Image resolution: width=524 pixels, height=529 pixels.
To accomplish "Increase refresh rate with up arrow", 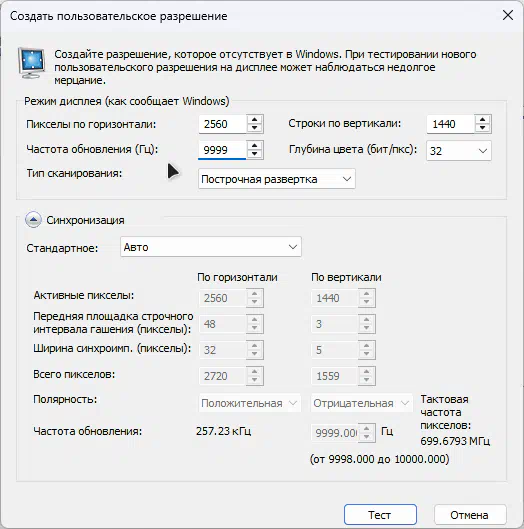I will [254, 146].
